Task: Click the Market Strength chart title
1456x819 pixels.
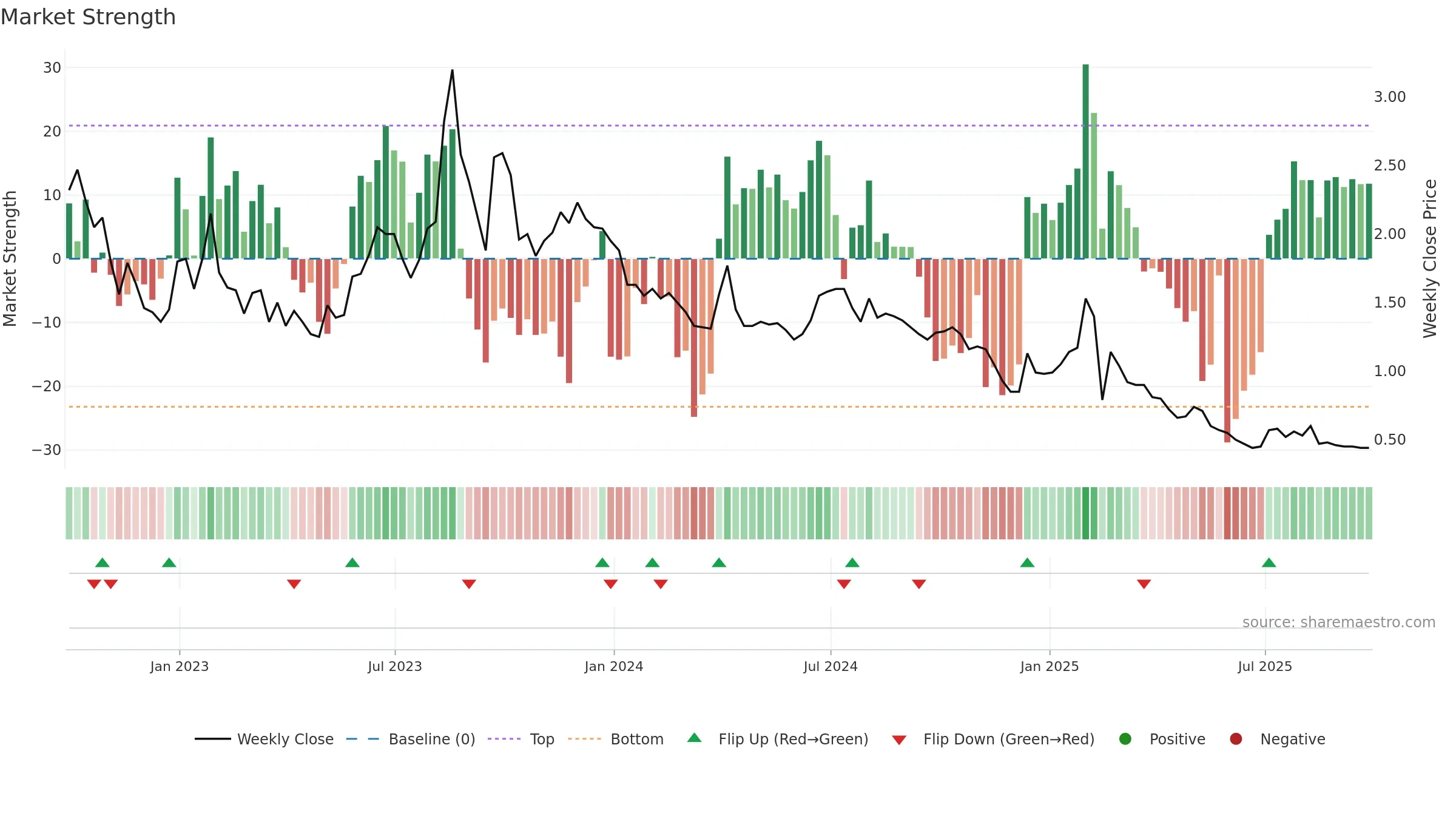Action: pyautogui.click(x=89, y=17)
